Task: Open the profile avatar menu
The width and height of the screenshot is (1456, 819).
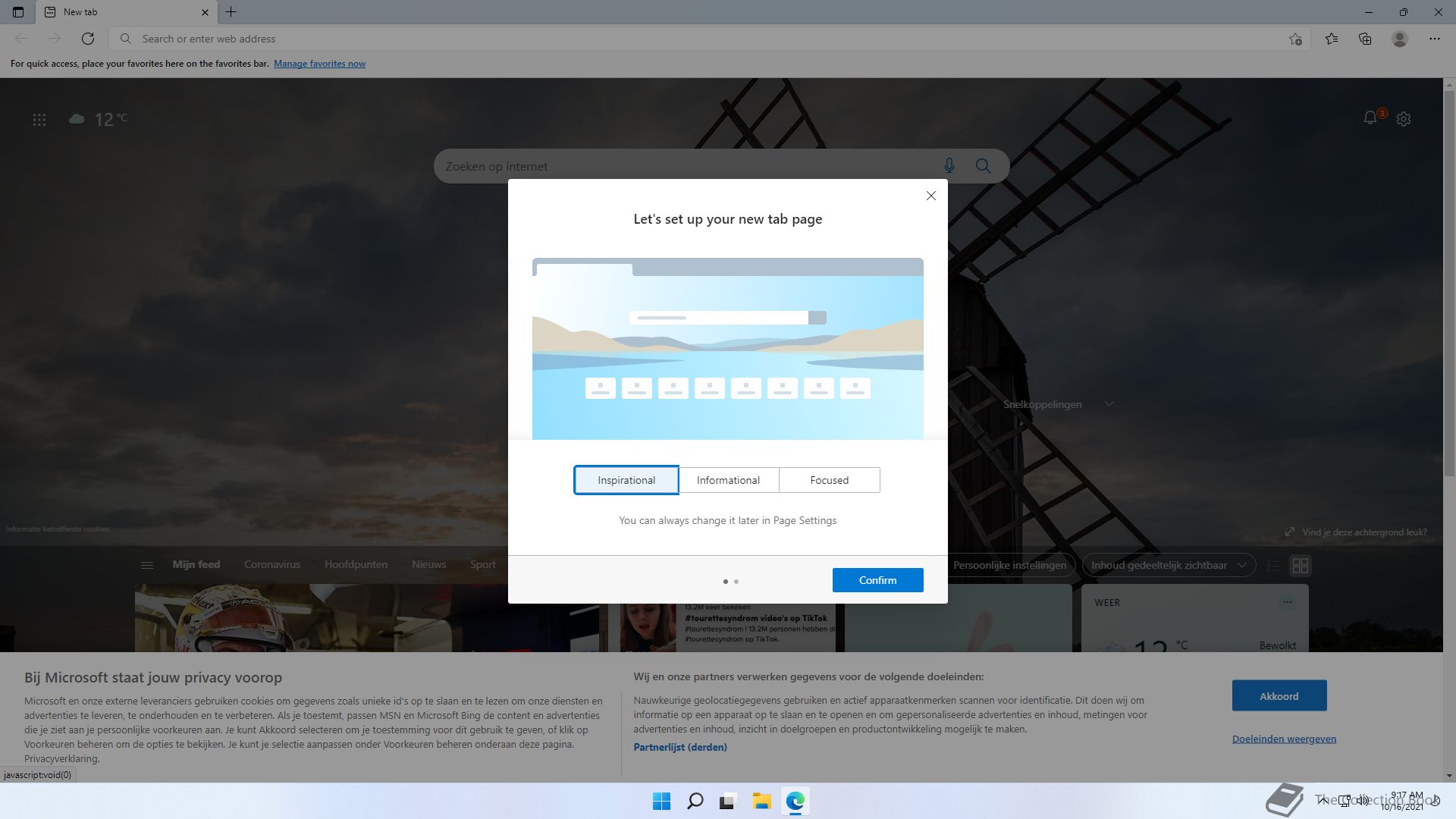Action: 1400,39
